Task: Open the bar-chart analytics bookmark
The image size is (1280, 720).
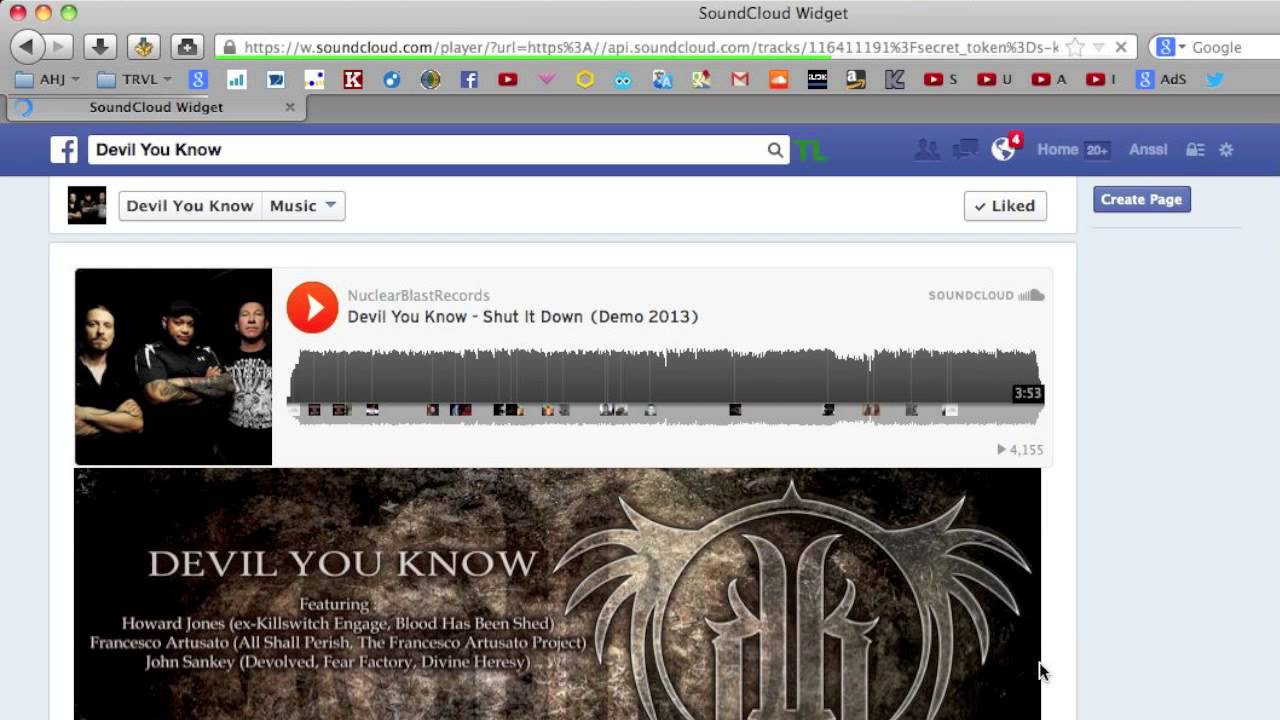Action: tap(237, 79)
